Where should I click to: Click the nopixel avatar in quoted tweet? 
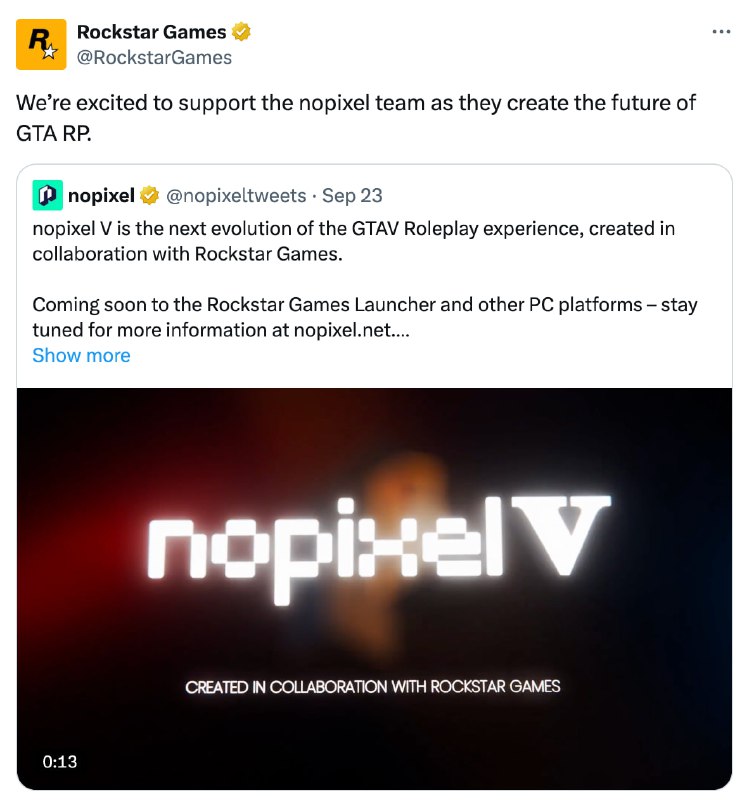pos(46,194)
